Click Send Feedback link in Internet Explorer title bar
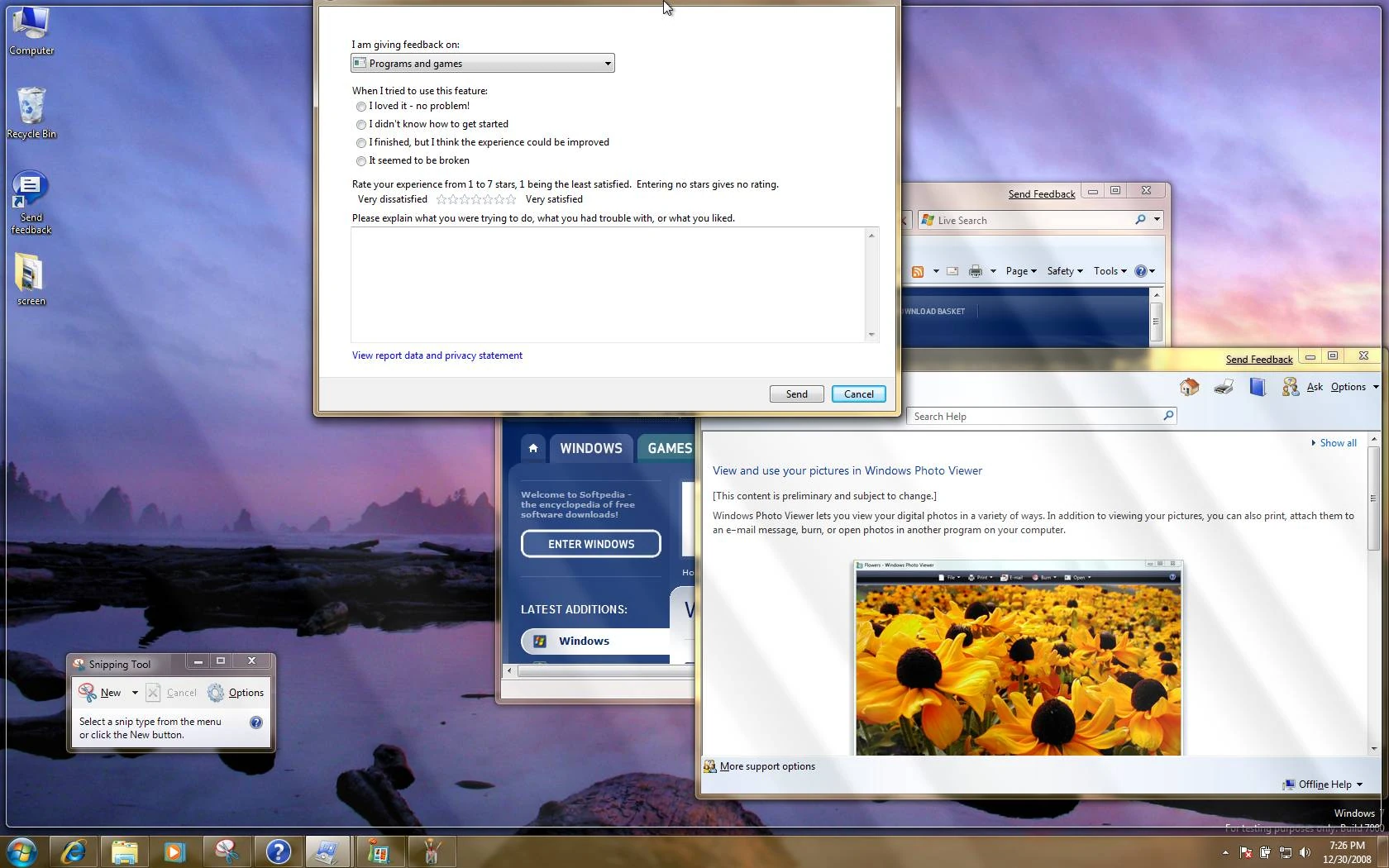 click(x=1042, y=194)
